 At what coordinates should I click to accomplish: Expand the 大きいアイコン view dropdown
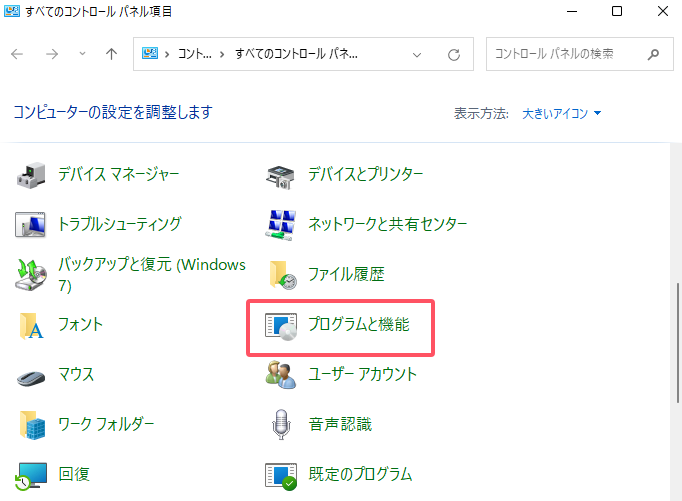pyautogui.click(x=562, y=113)
